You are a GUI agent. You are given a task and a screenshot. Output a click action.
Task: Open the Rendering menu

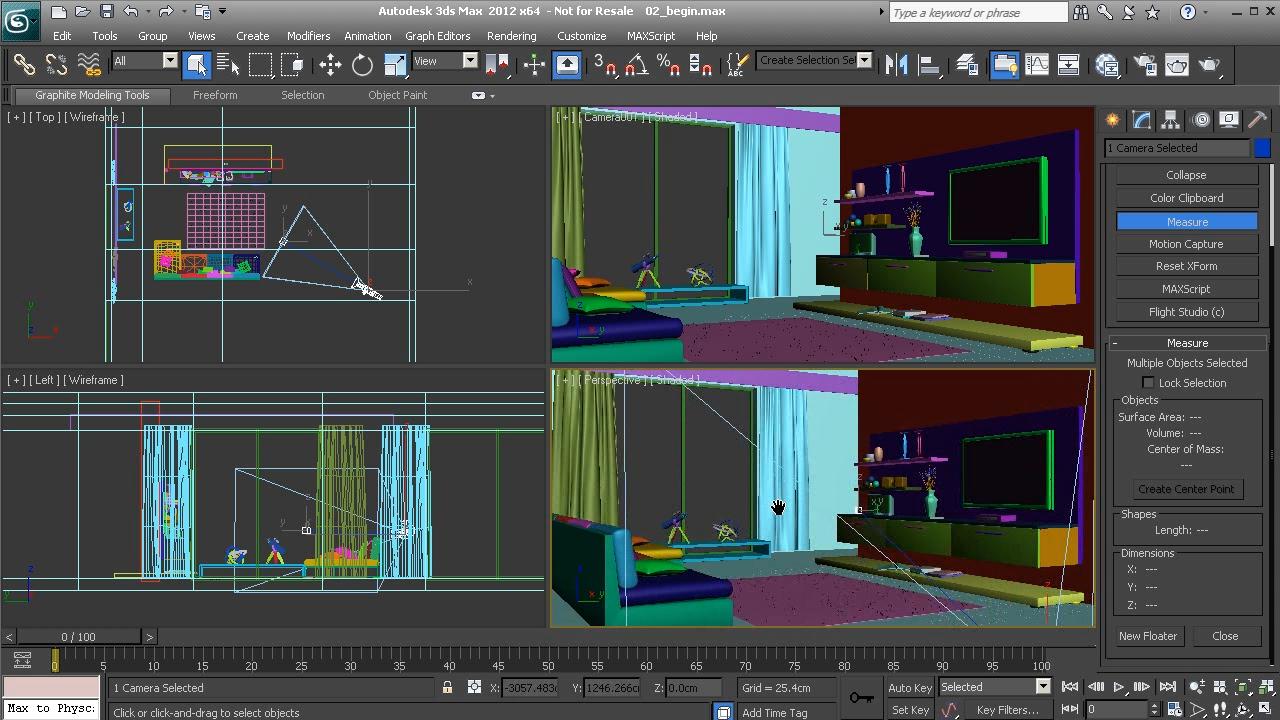pyautogui.click(x=511, y=36)
